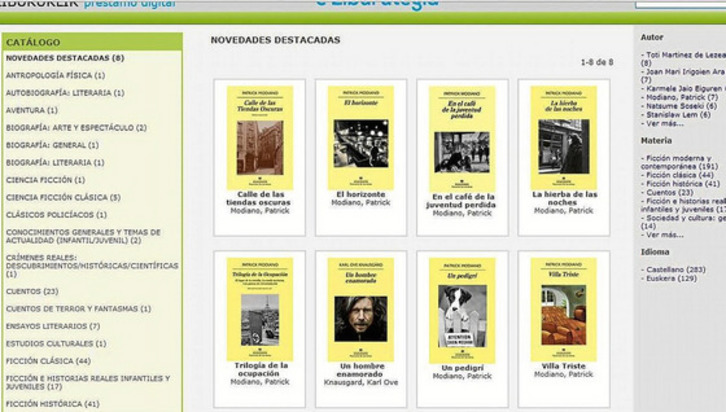
Task: Open the 'Ensayos literarios (7)' category
Action: pos(53,326)
